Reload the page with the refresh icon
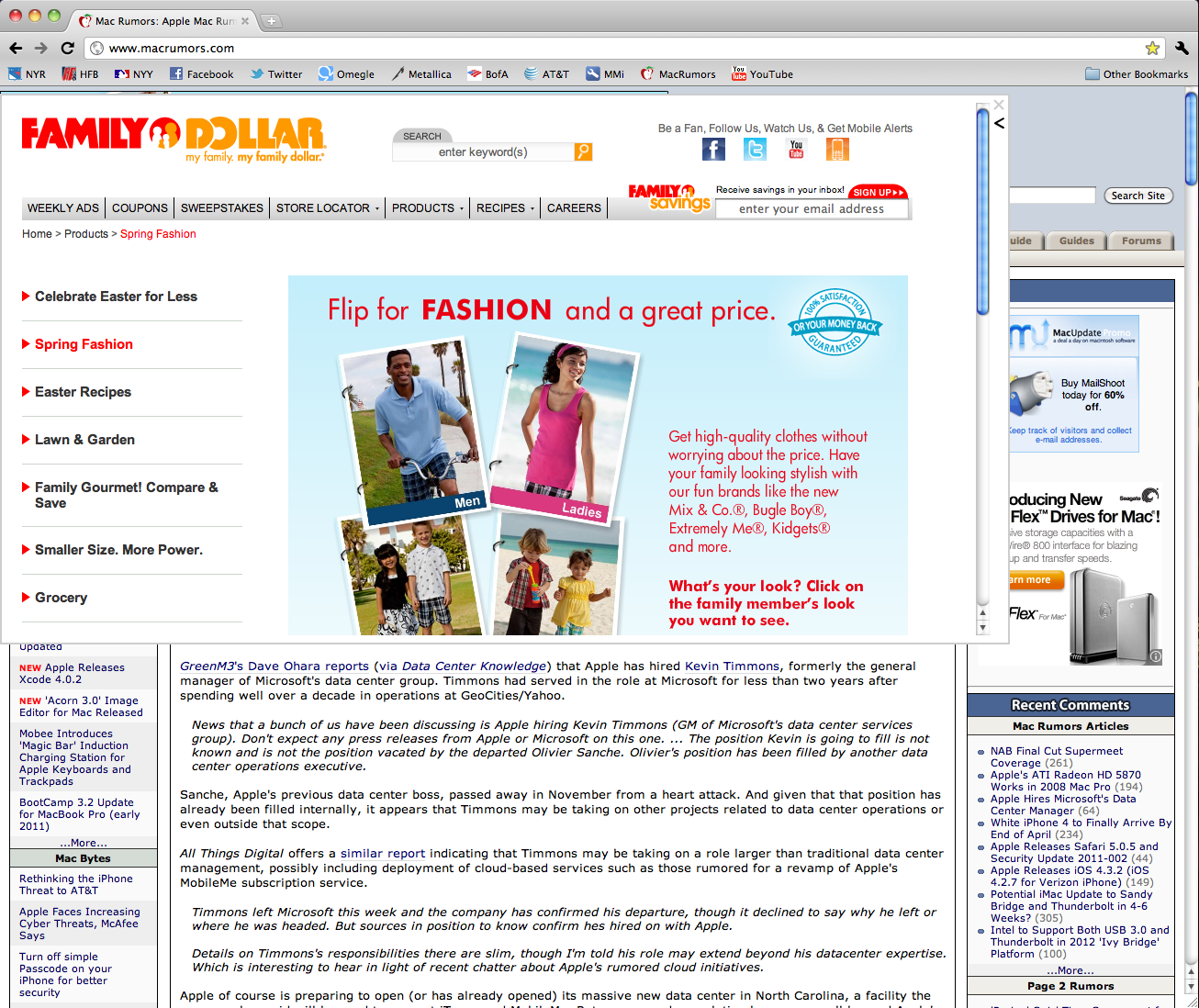This screenshot has width=1199, height=1008. click(67, 48)
